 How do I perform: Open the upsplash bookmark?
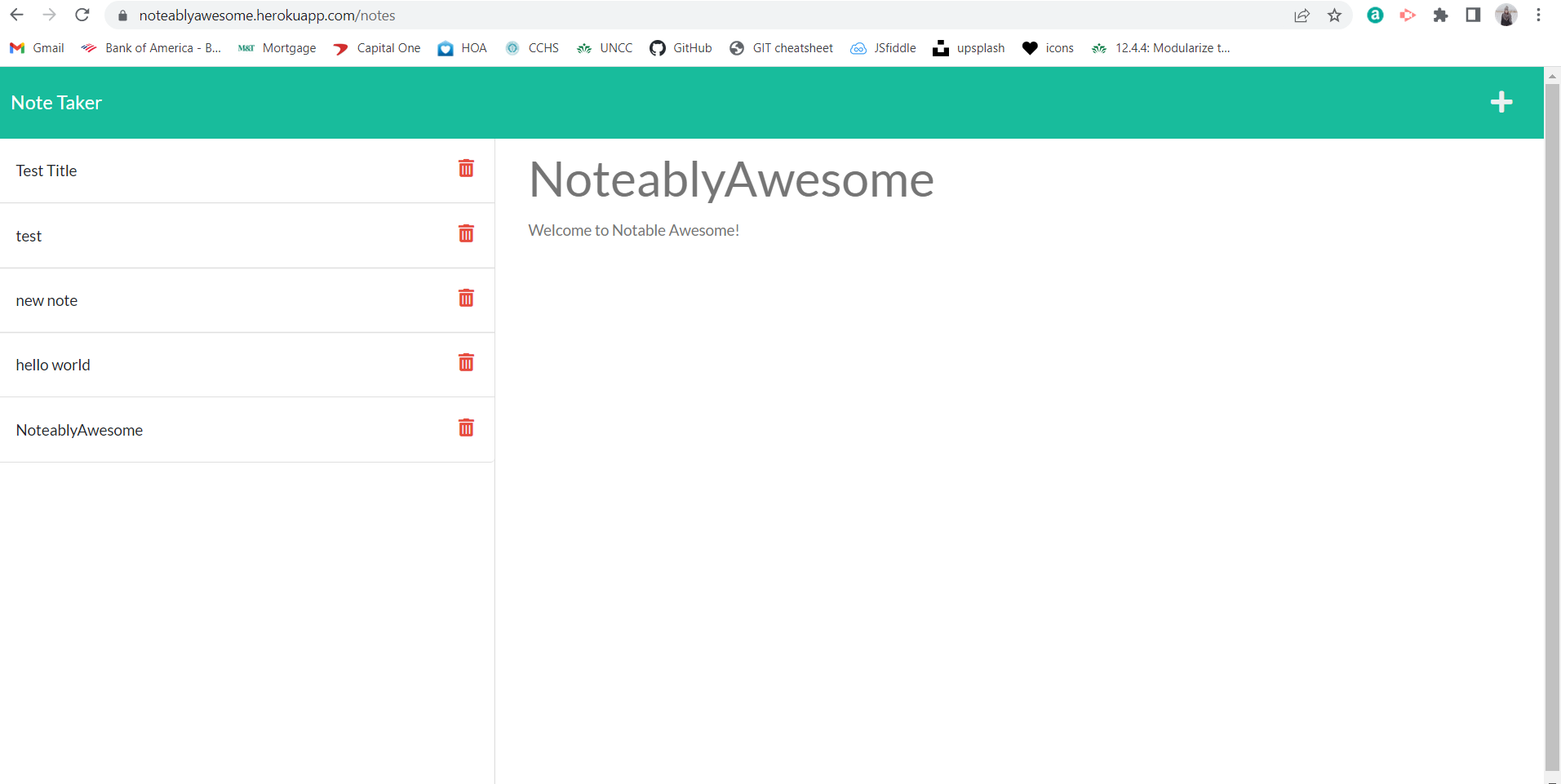pos(969,48)
